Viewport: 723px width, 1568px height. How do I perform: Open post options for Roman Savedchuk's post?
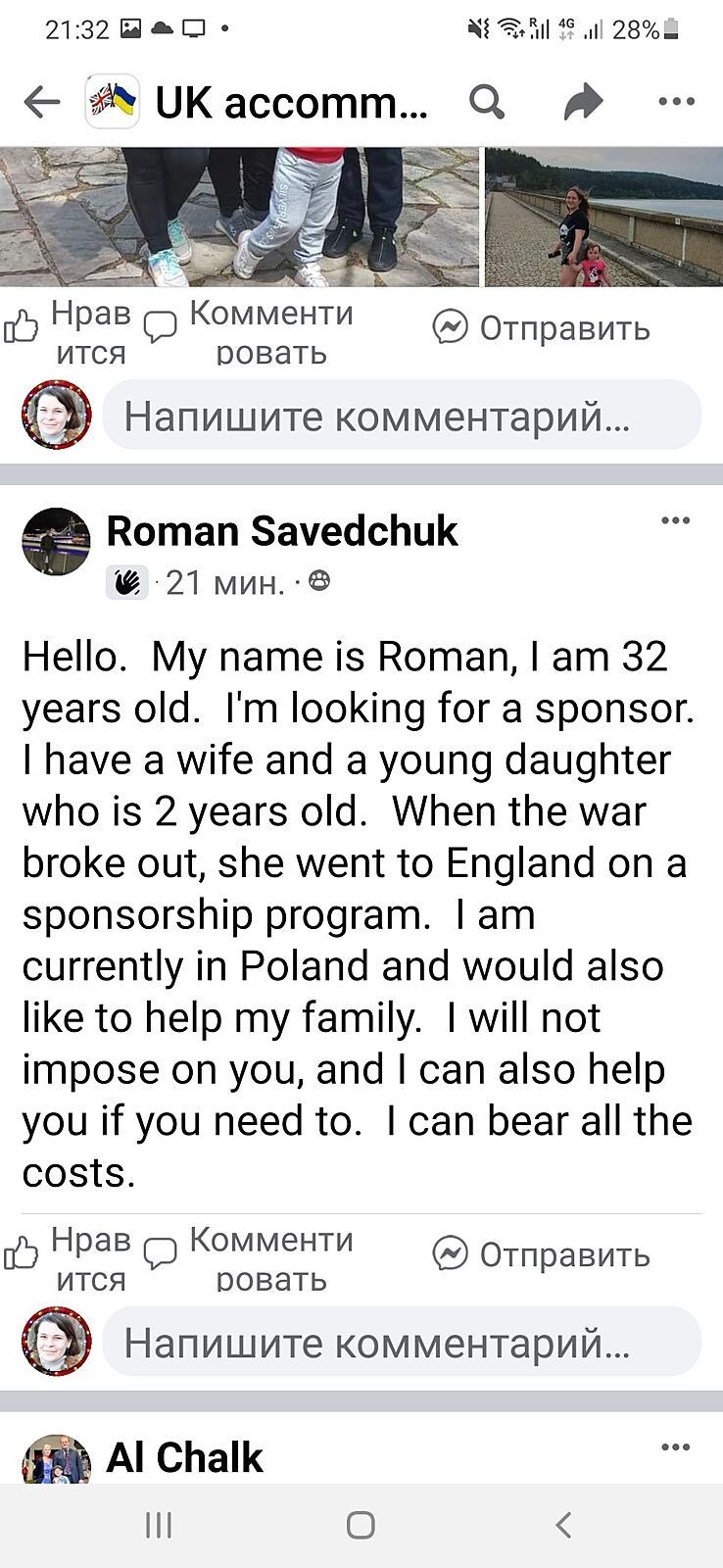click(676, 520)
